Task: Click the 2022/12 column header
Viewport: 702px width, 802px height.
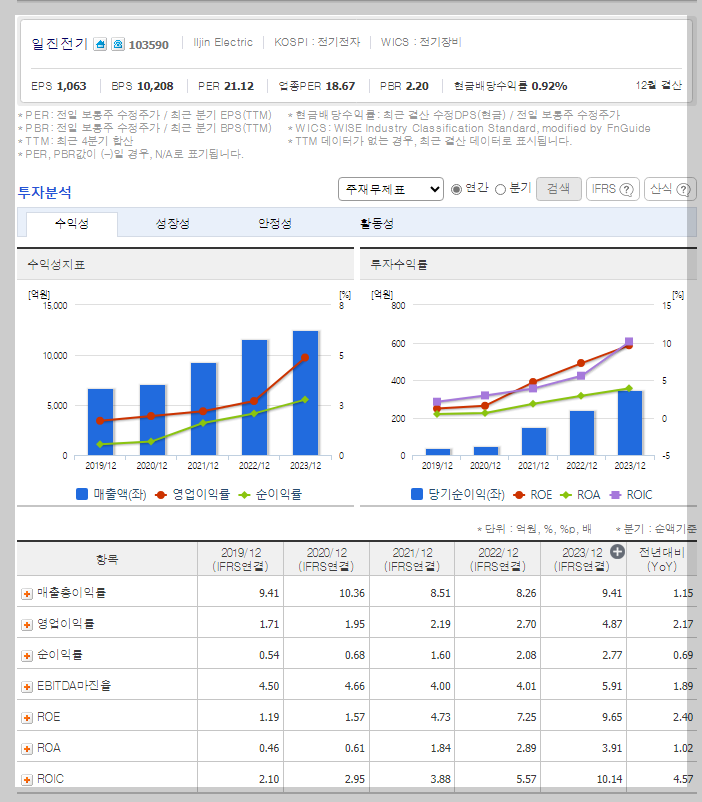Action: coord(498,559)
